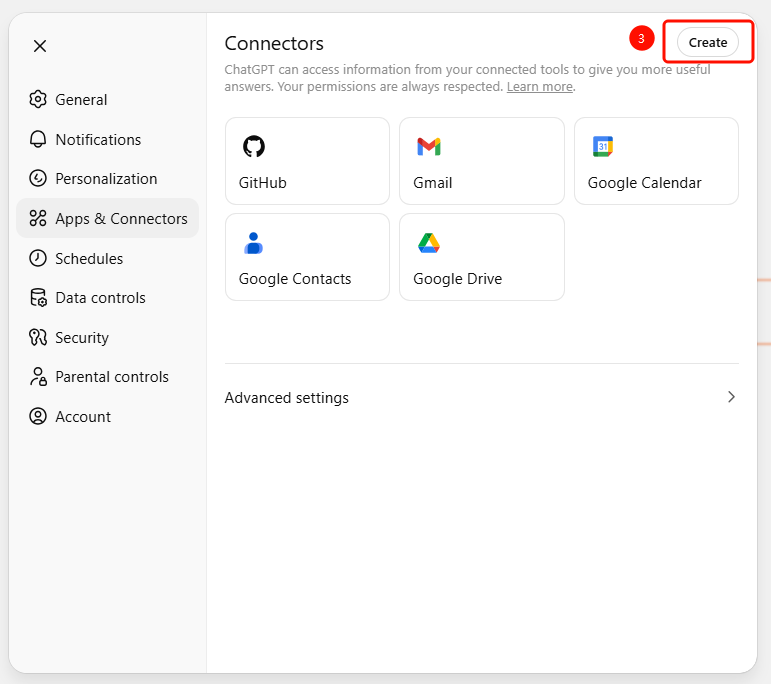Open the Personalization settings tab
This screenshot has width=771, height=684.
106,179
